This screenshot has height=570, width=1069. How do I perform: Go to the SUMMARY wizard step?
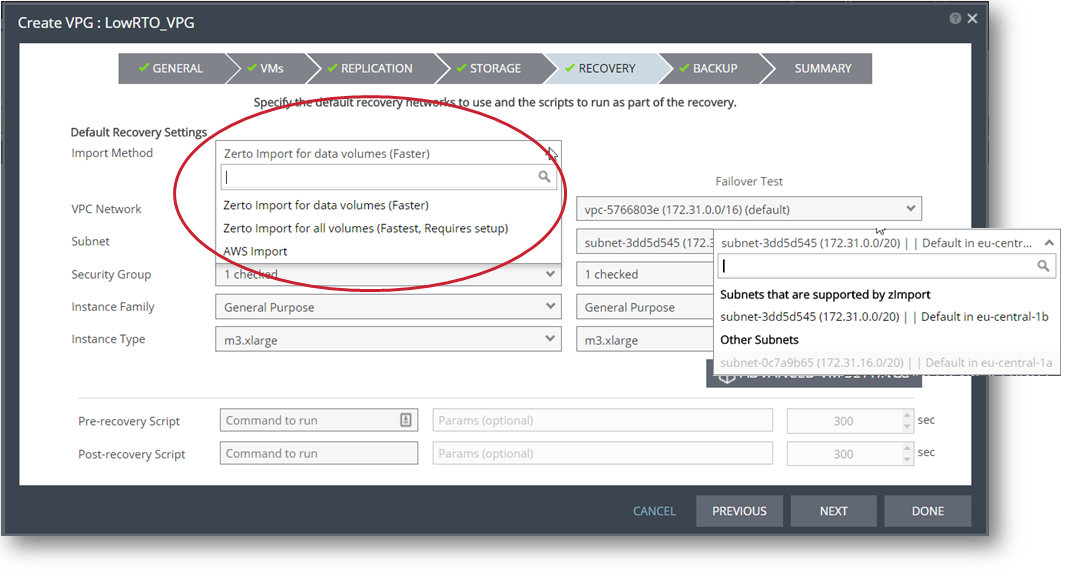point(822,68)
